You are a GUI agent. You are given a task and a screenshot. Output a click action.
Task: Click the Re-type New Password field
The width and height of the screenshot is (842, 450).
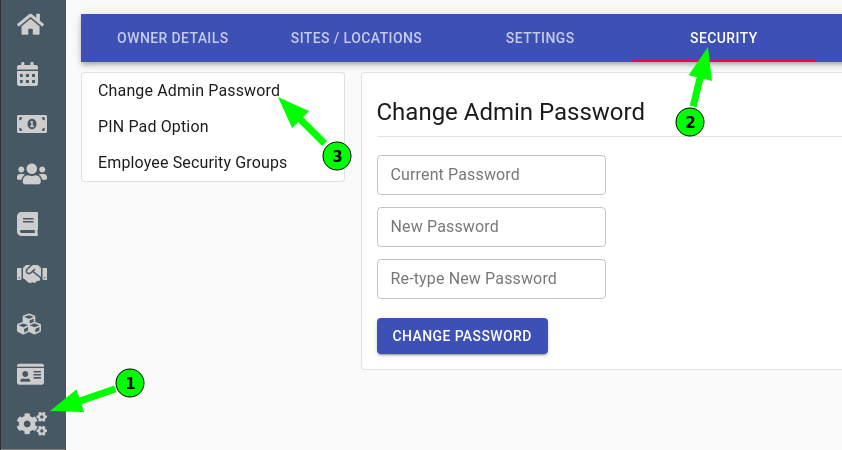491,279
